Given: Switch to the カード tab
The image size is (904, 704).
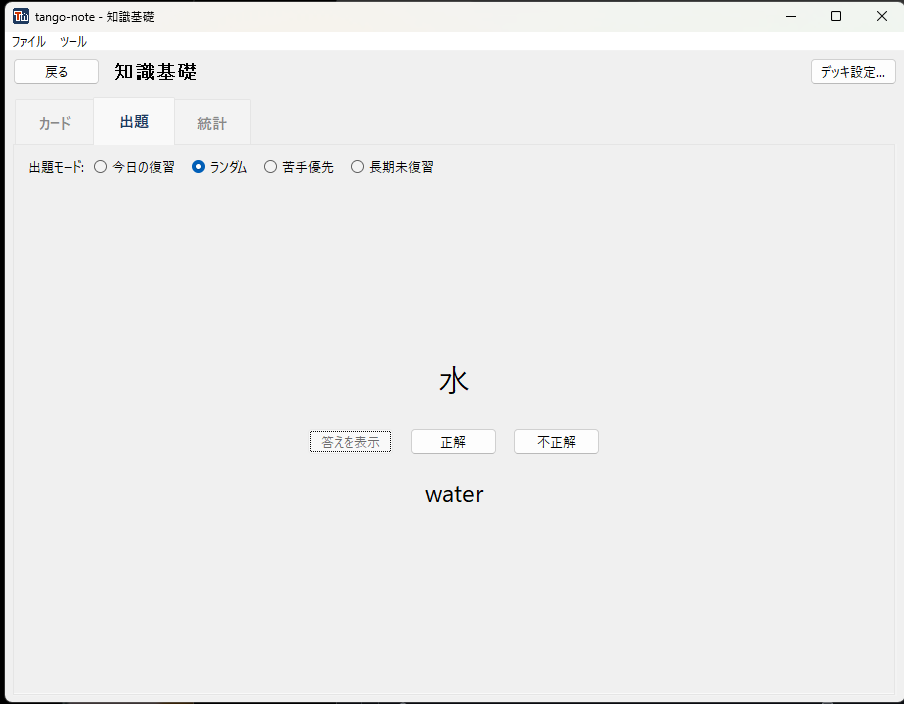Looking at the screenshot, I should pos(55,123).
